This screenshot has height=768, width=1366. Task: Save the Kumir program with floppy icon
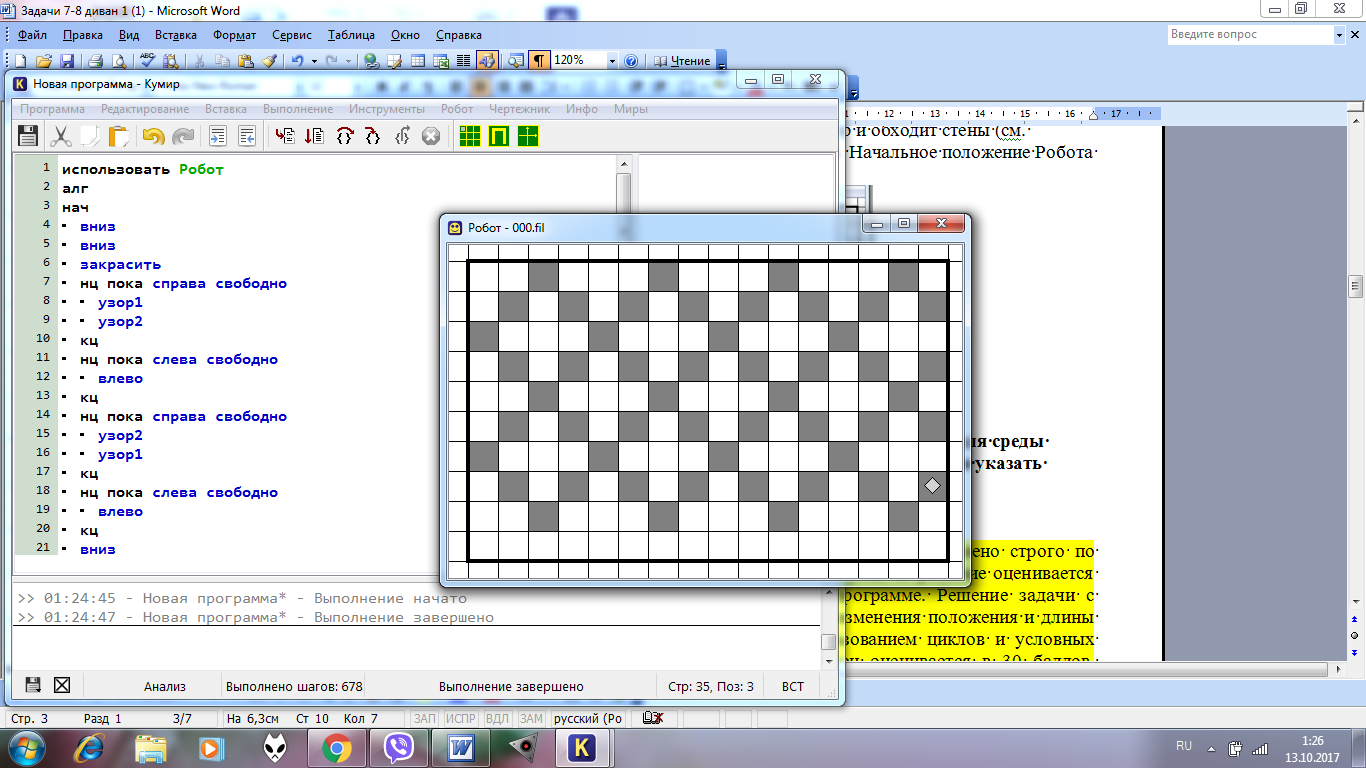click(28, 136)
